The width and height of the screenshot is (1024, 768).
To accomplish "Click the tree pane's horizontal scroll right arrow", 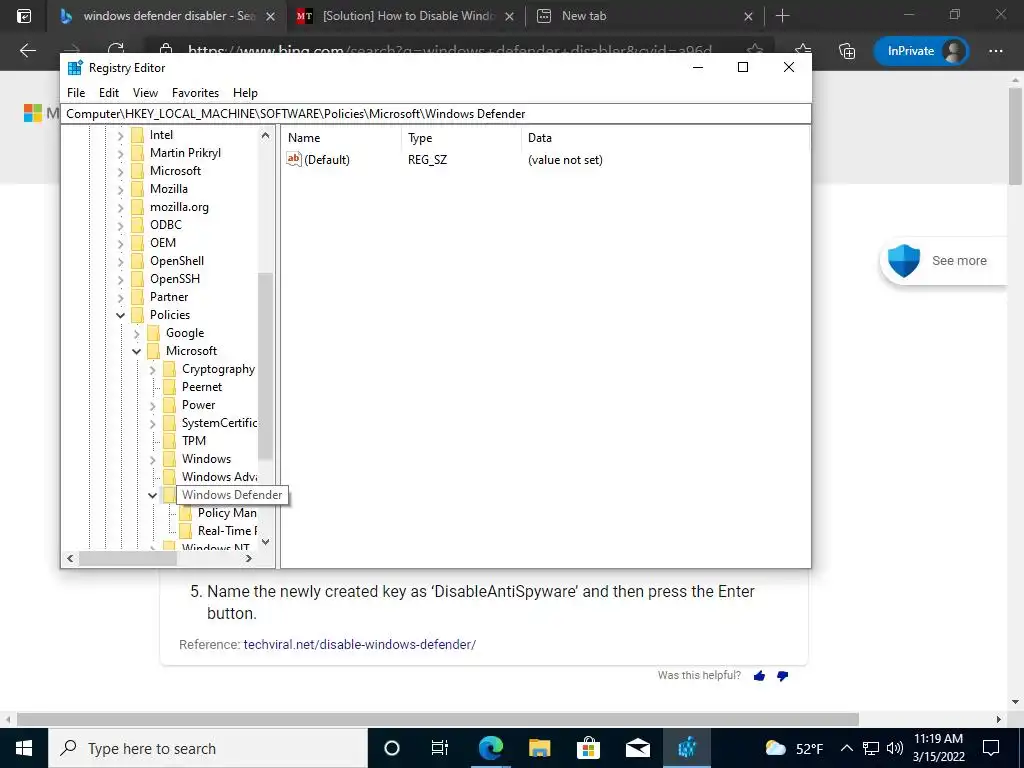I will tap(248, 558).
